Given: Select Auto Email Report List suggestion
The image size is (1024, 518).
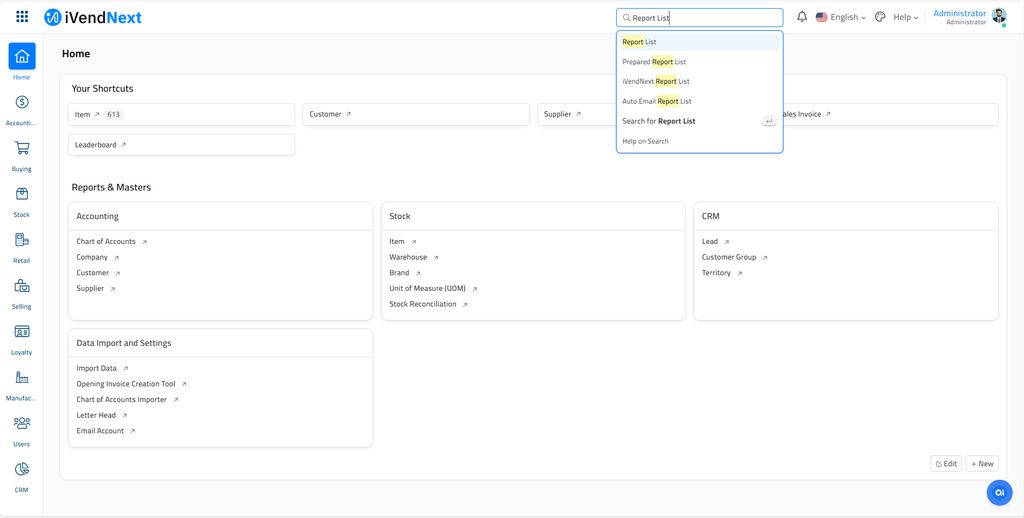Looking at the screenshot, I should point(699,101).
